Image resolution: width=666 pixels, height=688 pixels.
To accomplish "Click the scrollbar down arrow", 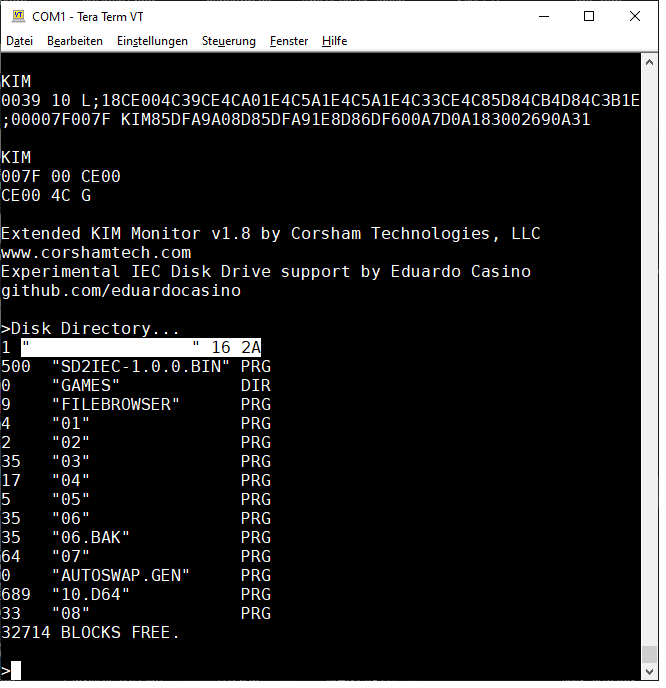I will coord(650,672).
